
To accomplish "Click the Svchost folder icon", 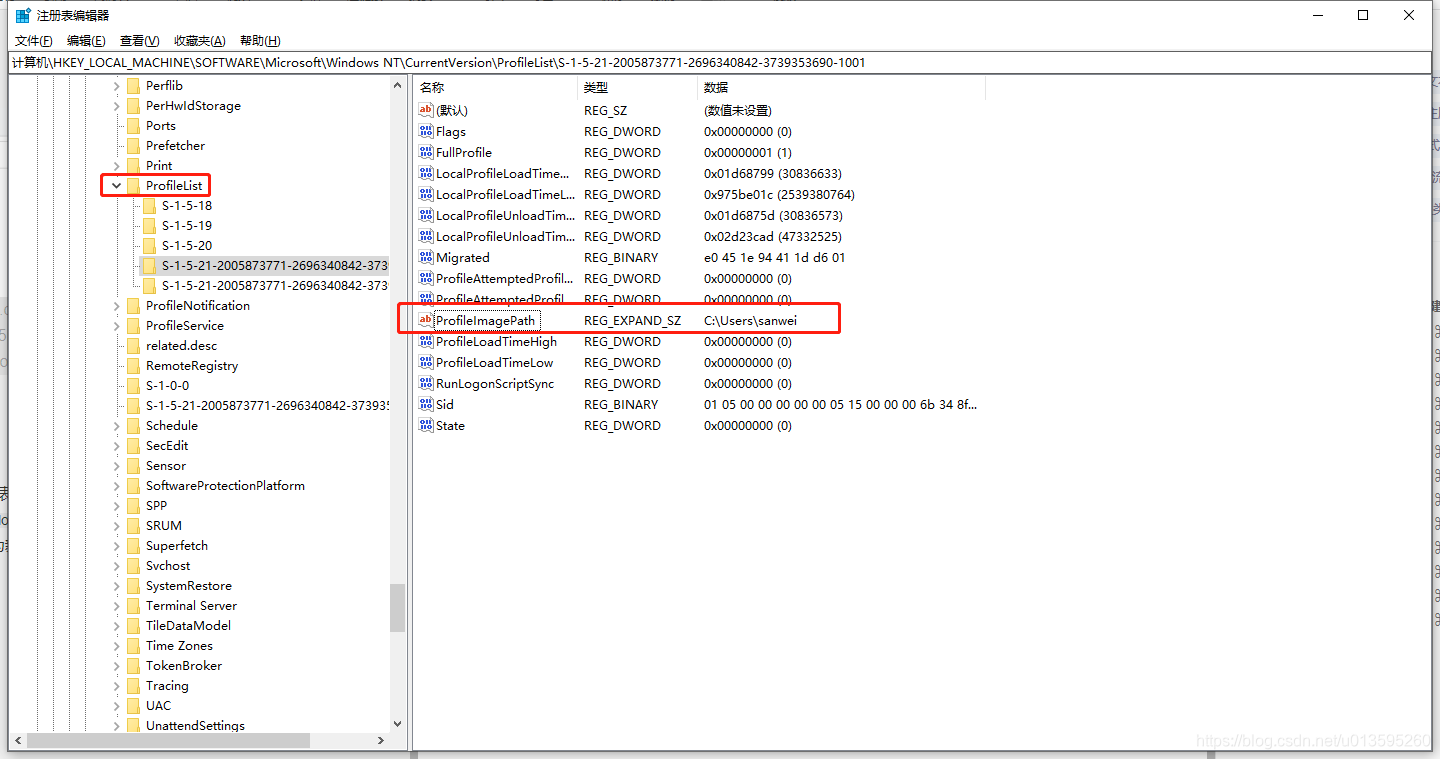I will 133,565.
